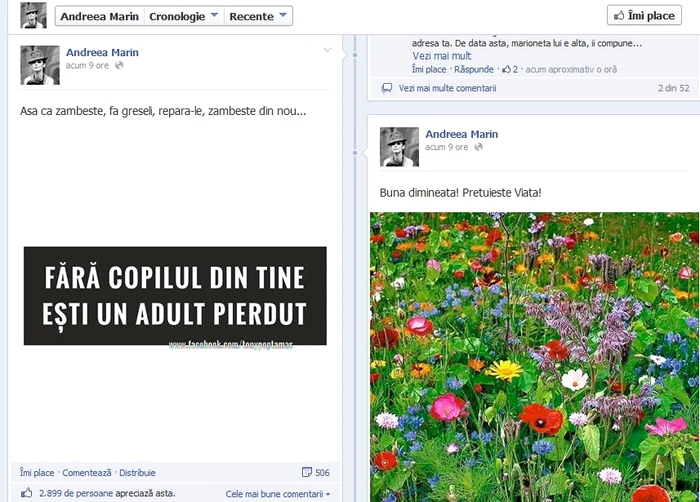Expand 'Cele mai bune comentarii' sorting dropdown

[278, 494]
